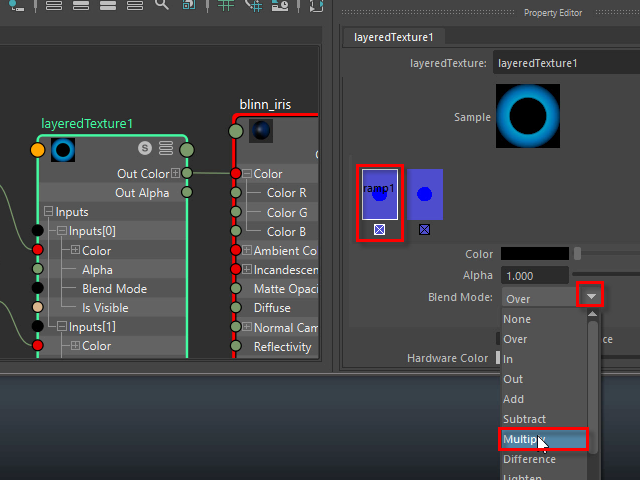640x480 pixels.
Task: Click layeredTexture1 node swatch icon
Action: pyautogui.click(x=64, y=150)
